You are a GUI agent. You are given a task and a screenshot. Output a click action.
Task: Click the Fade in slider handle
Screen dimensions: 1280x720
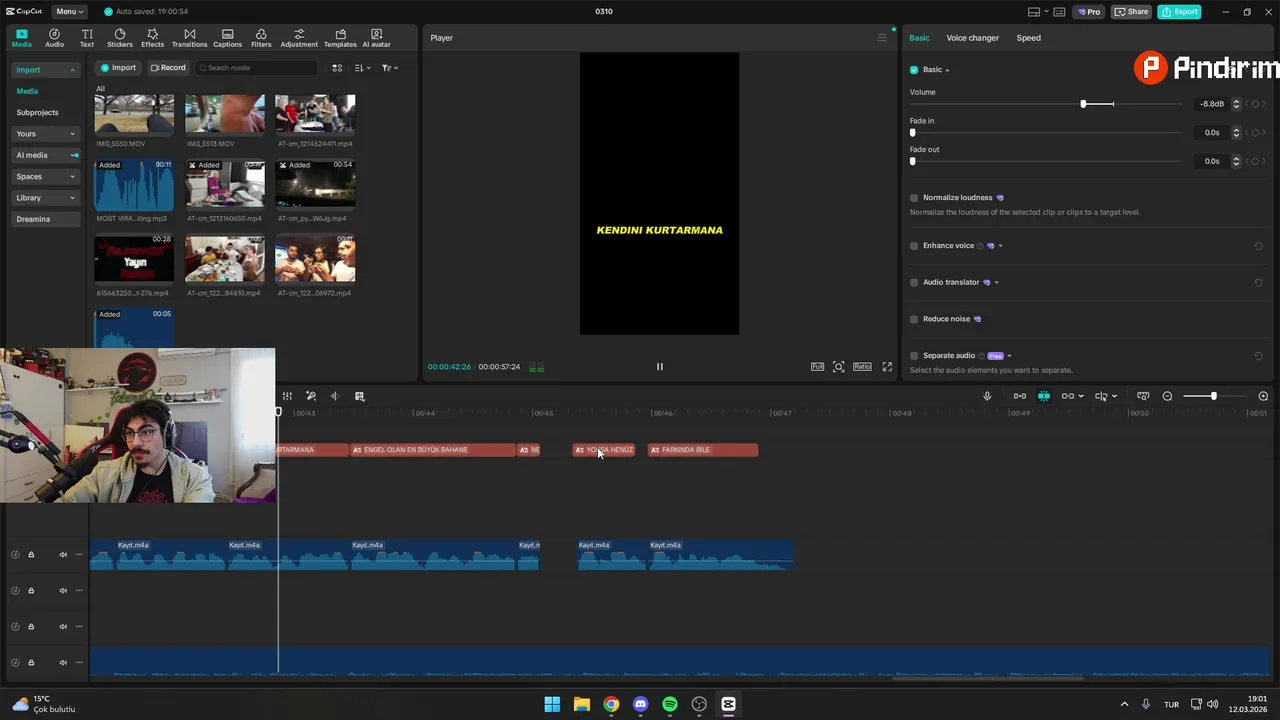[x=912, y=133]
